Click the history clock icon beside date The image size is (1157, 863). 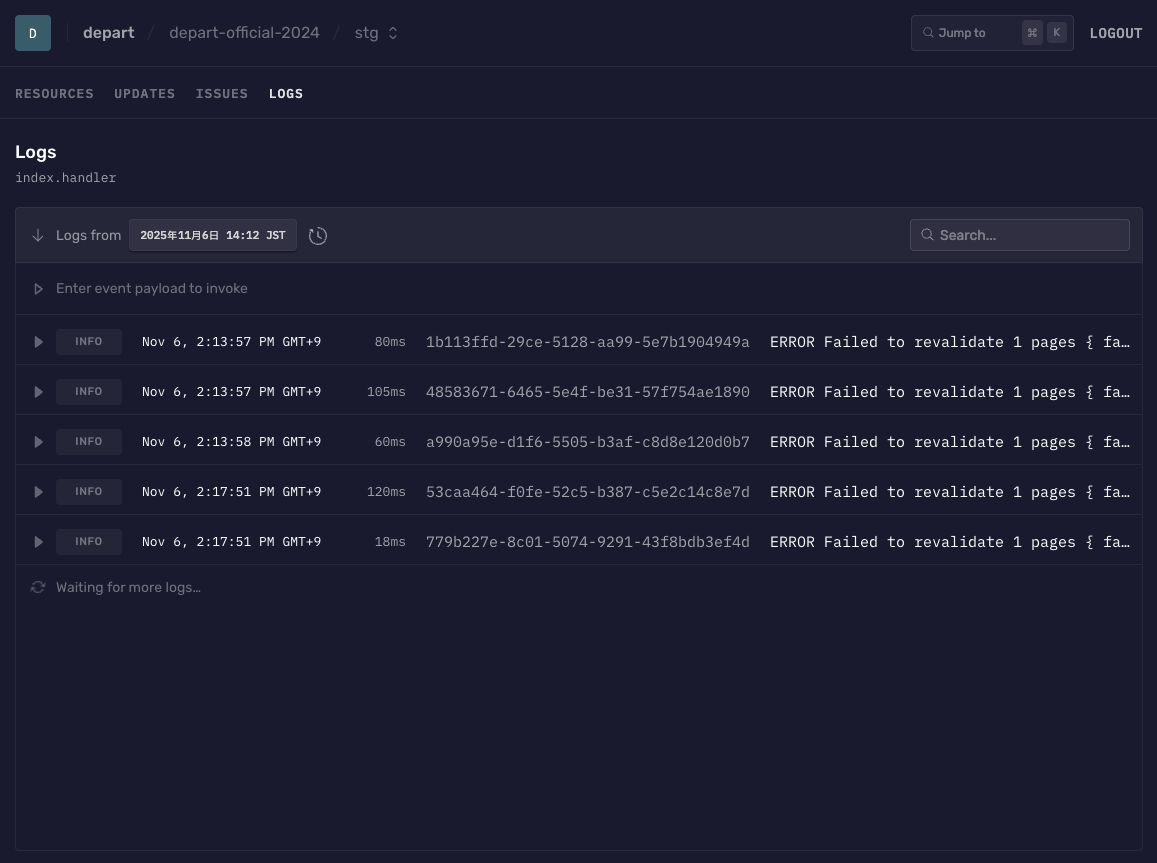pos(318,236)
